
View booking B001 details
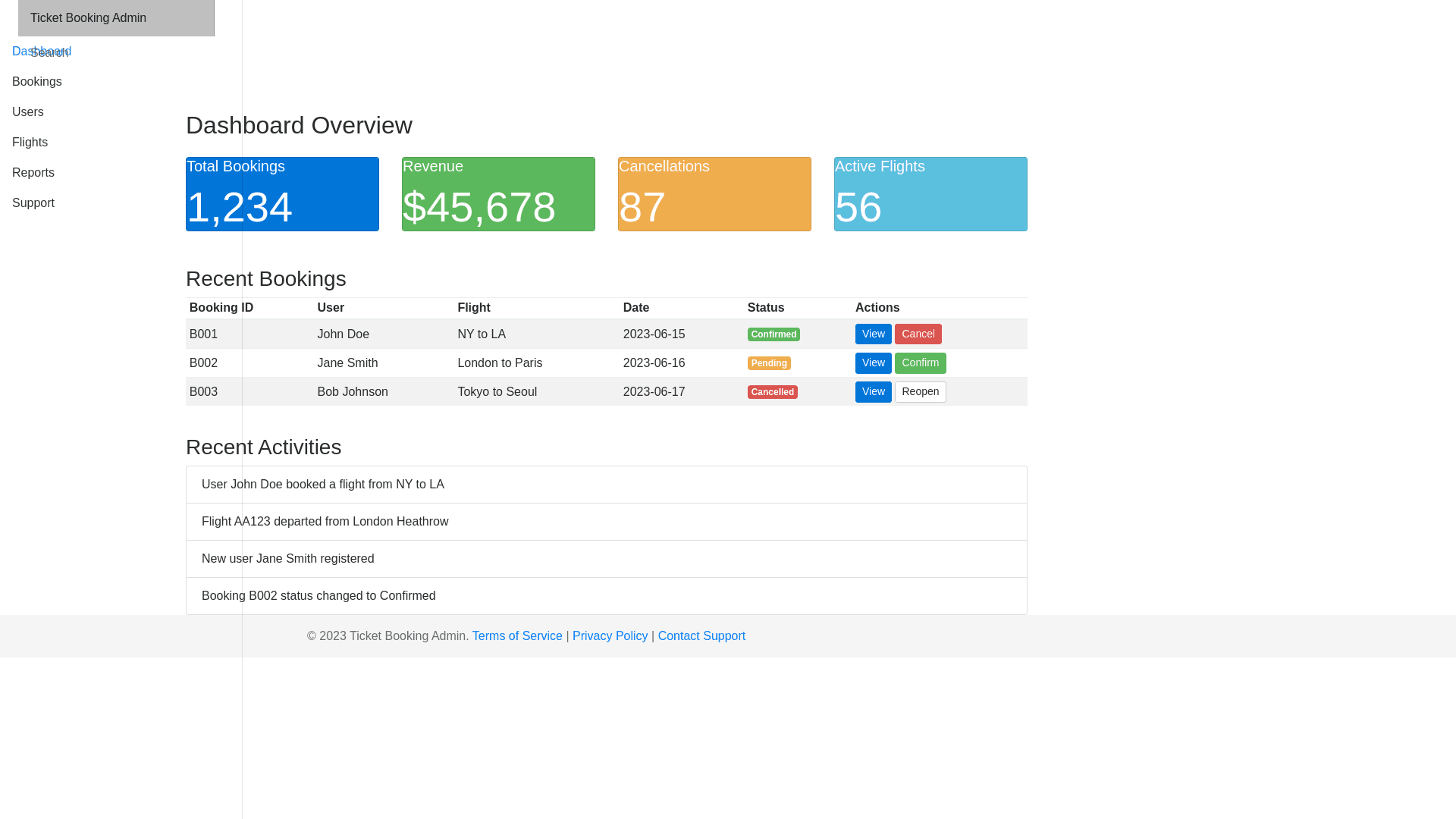pos(873,334)
